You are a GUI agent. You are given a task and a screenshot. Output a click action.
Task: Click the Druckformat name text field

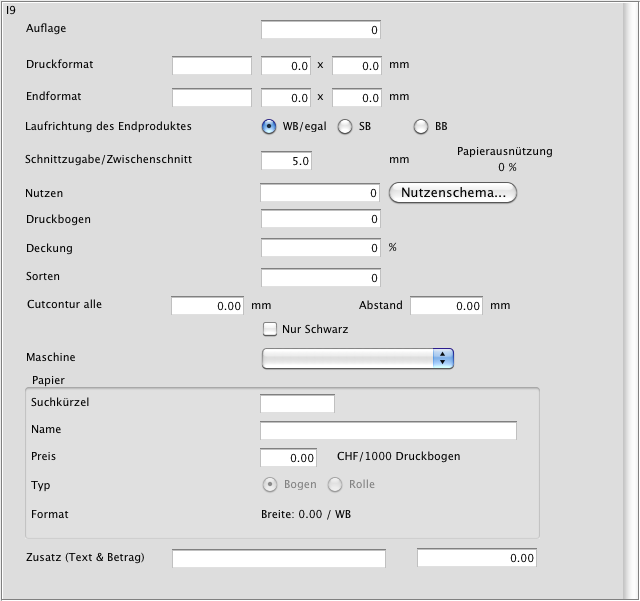coord(212,66)
